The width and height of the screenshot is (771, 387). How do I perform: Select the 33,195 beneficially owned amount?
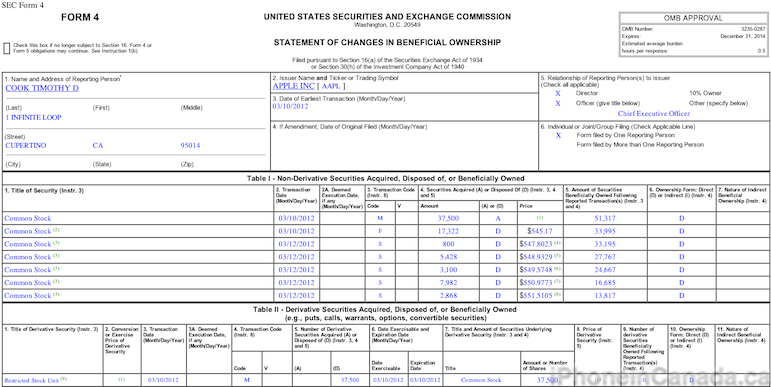tap(605, 244)
